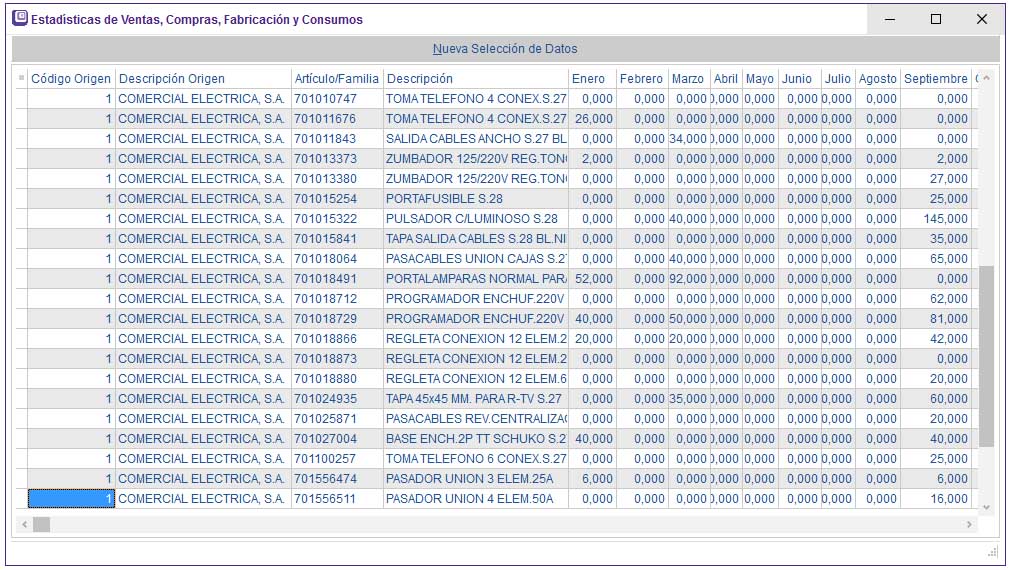Maximize the Estadísticas window

(x=936, y=19)
